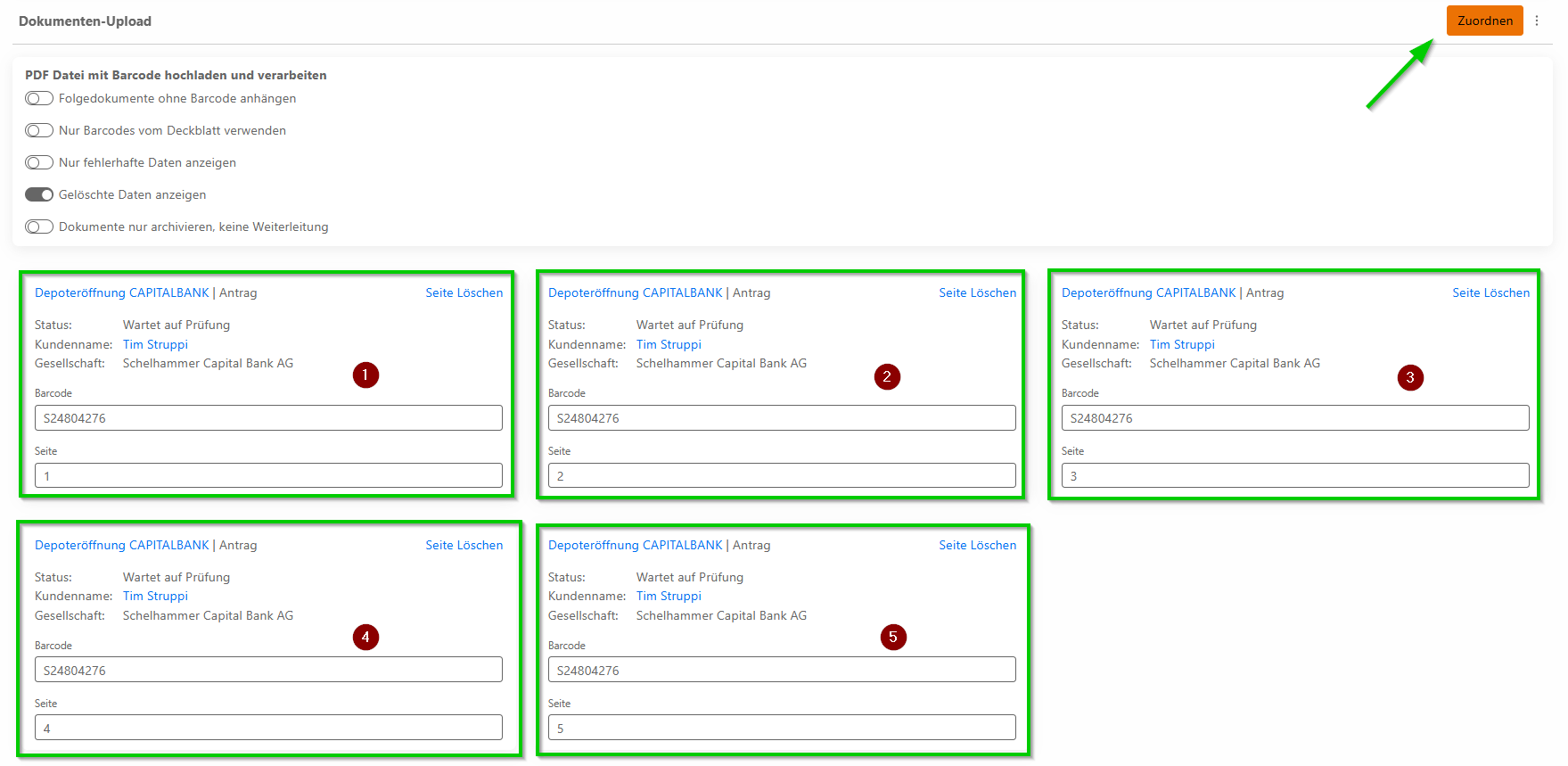Toggle 'Dokumente nur archivieren, keine Weiterleitung'
Image resolution: width=1568 pixels, height=766 pixels.
click(39, 227)
